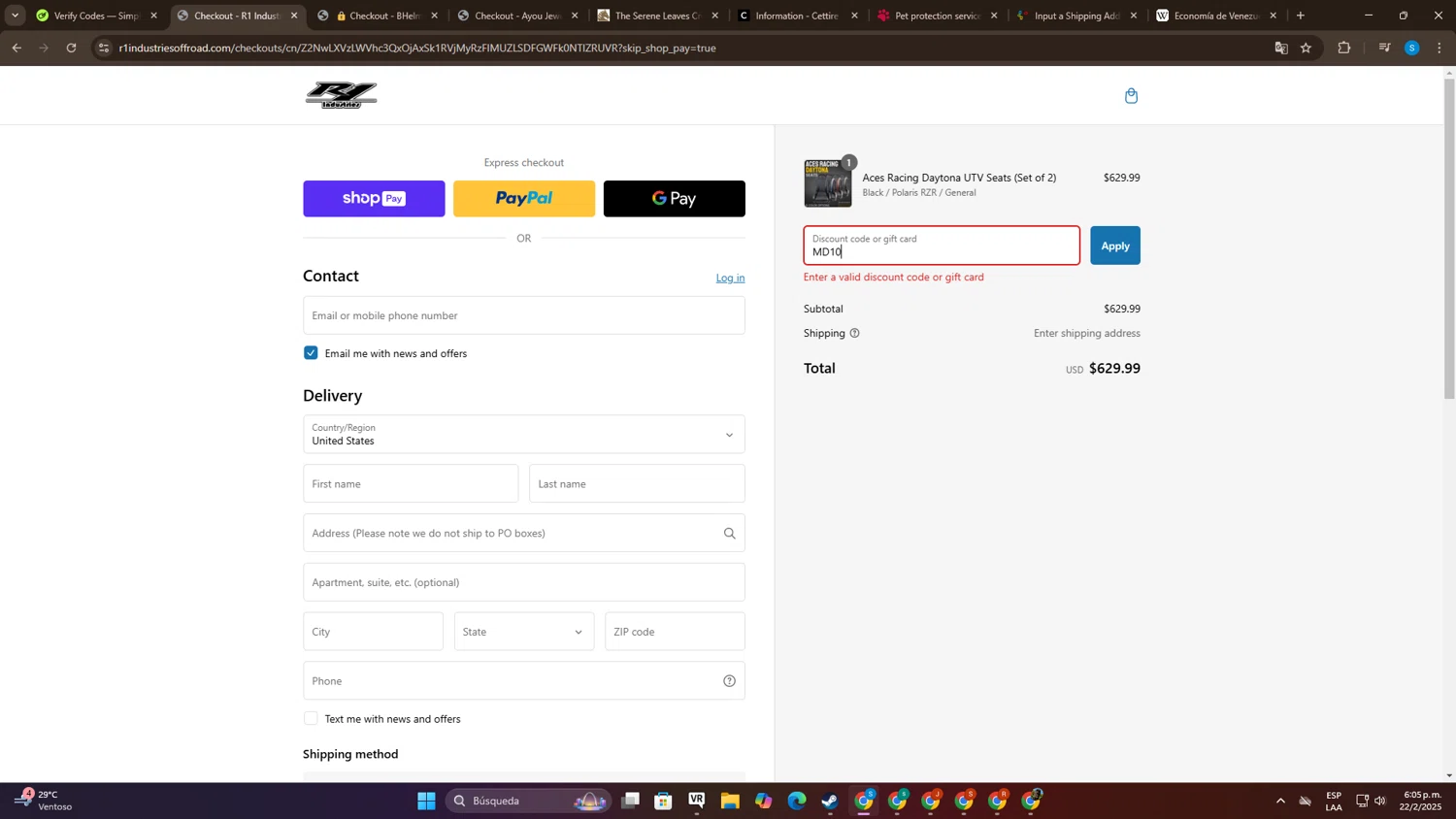Switch to The Serene Leaves tab
Viewport: 1456px width, 819px height.
pos(658,16)
